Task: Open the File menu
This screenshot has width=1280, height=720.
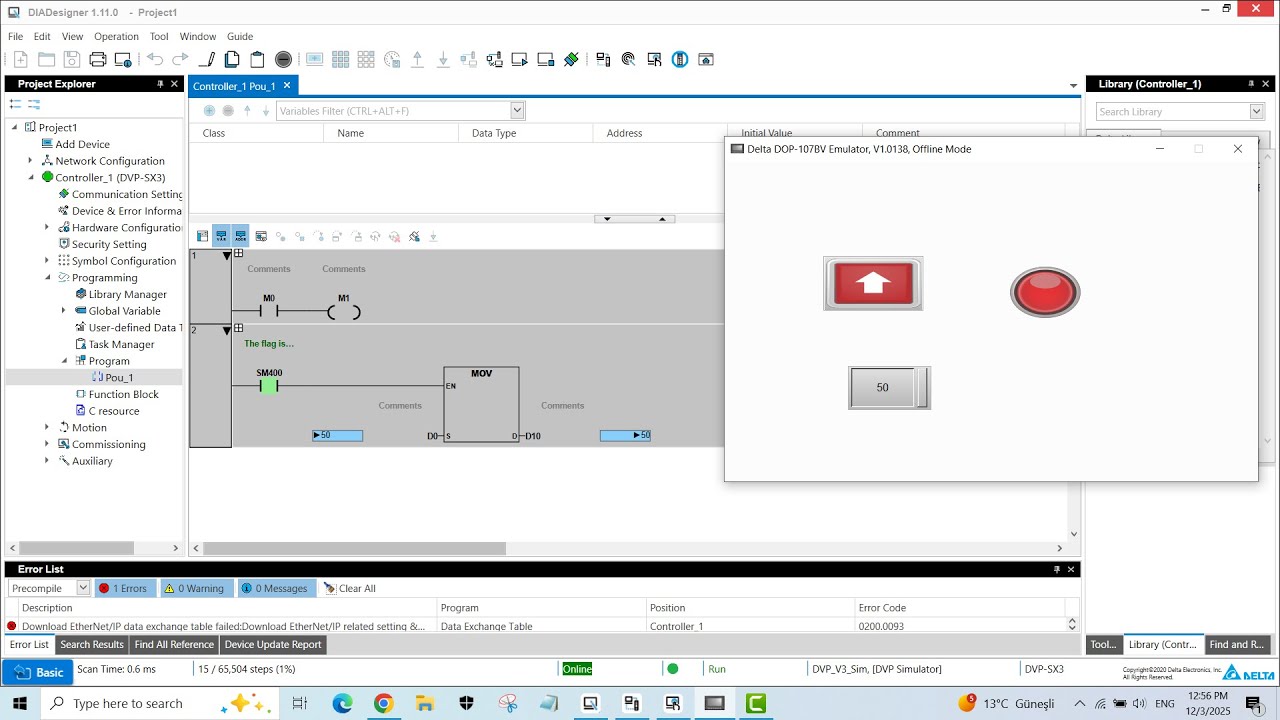Action: (x=16, y=36)
